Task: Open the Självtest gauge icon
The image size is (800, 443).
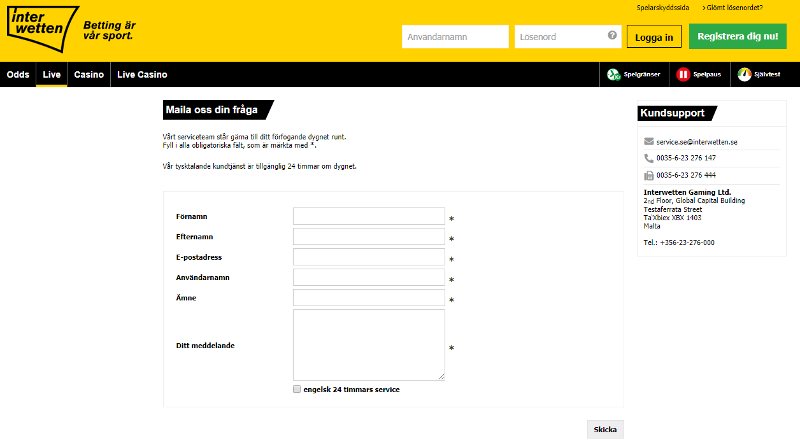Action: (744, 75)
